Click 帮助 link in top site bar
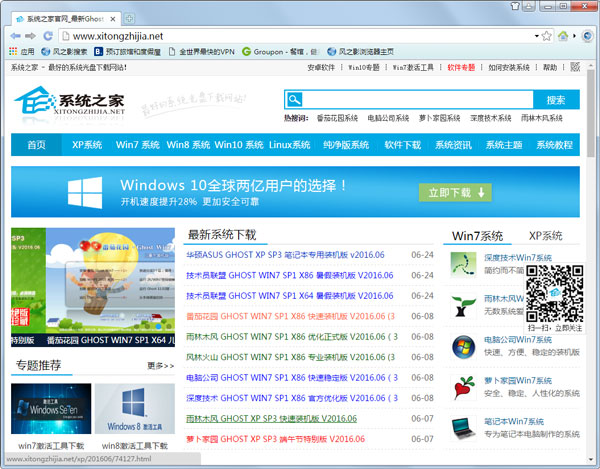Screen dimensions: 600x469 pyautogui.click(x=550, y=67)
